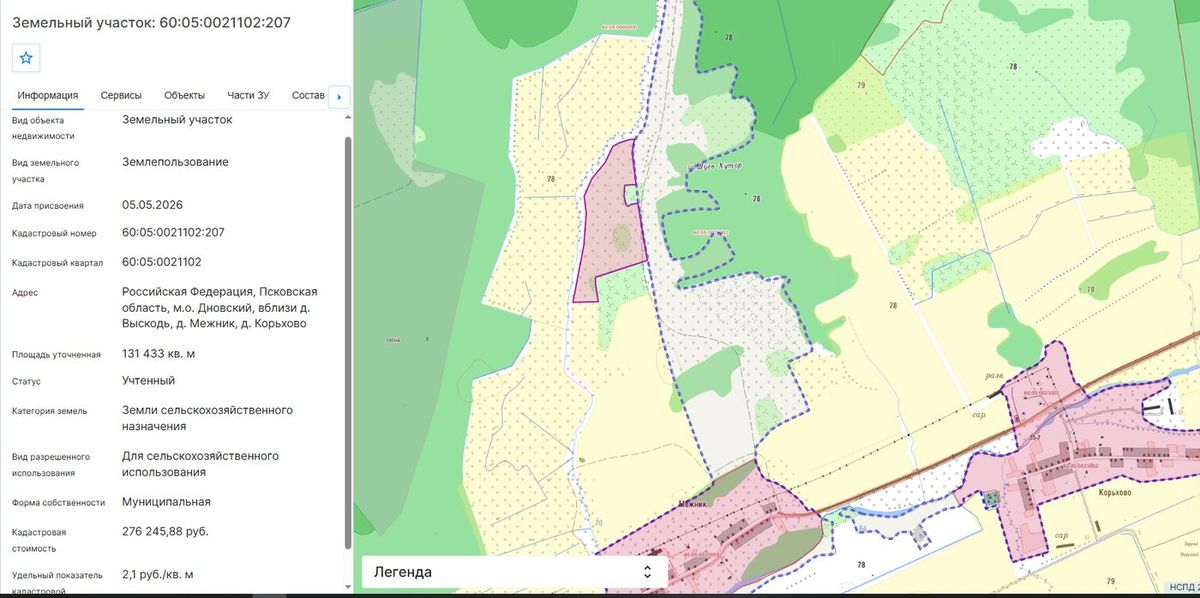Click the status value 'Учтенный'
The height and width of the screenshot is (598, 1200).
point(148,381)
